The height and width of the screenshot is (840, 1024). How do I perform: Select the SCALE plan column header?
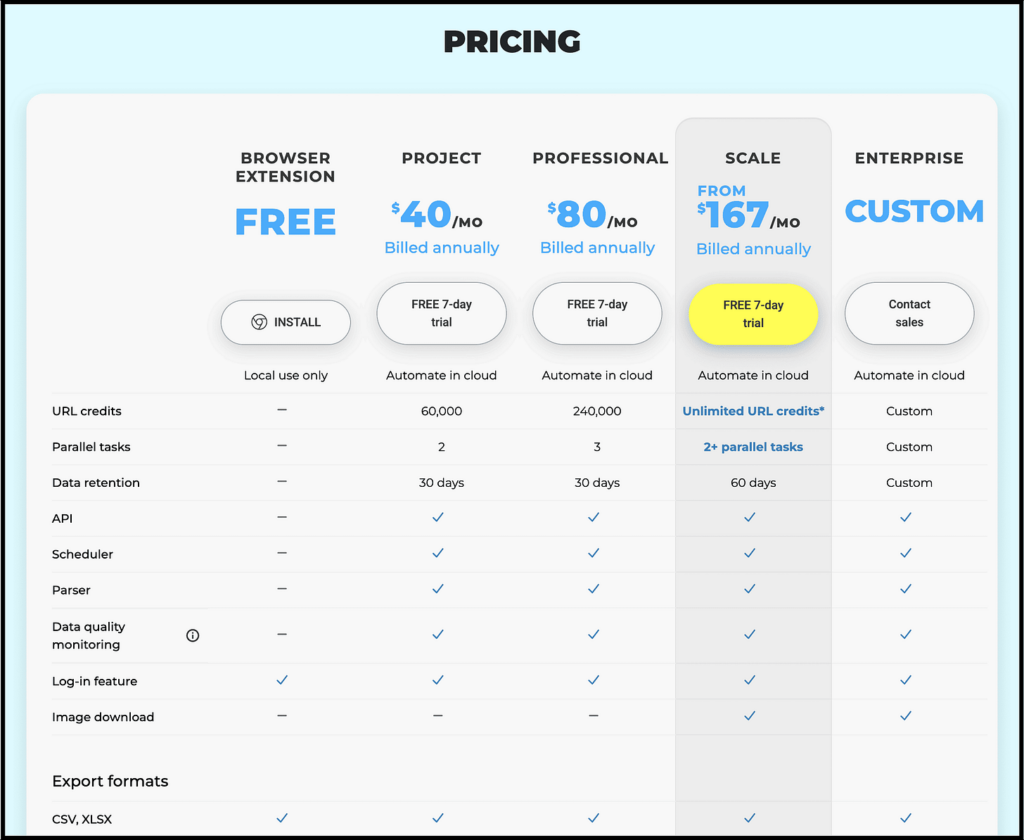(753, 158)
